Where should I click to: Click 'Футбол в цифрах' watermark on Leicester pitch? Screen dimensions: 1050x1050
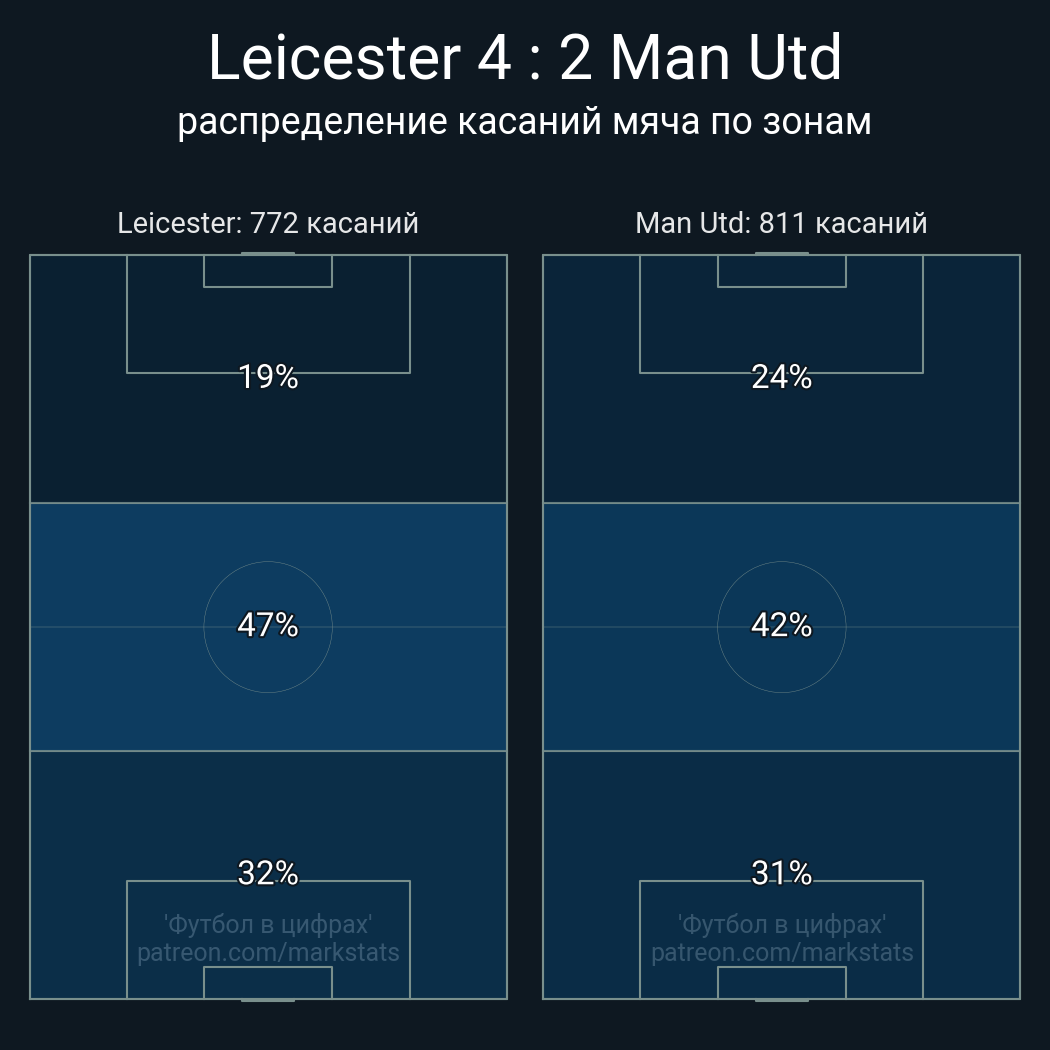point(268,924)
